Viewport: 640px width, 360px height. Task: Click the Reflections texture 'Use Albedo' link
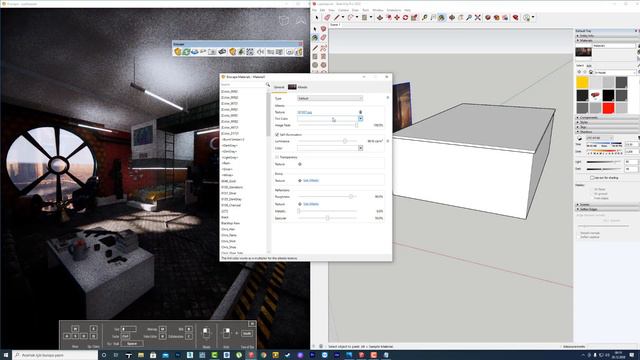(311, 204)
